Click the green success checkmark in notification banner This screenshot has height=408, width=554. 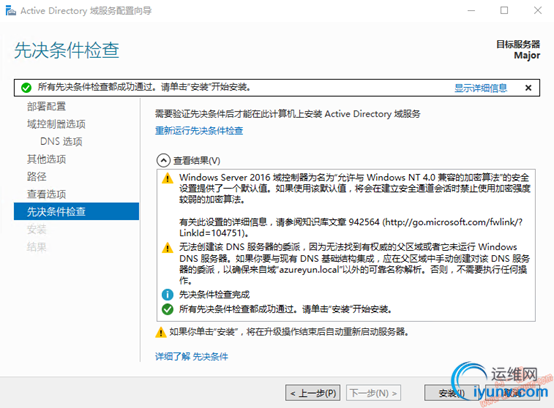tap(26, 88)
